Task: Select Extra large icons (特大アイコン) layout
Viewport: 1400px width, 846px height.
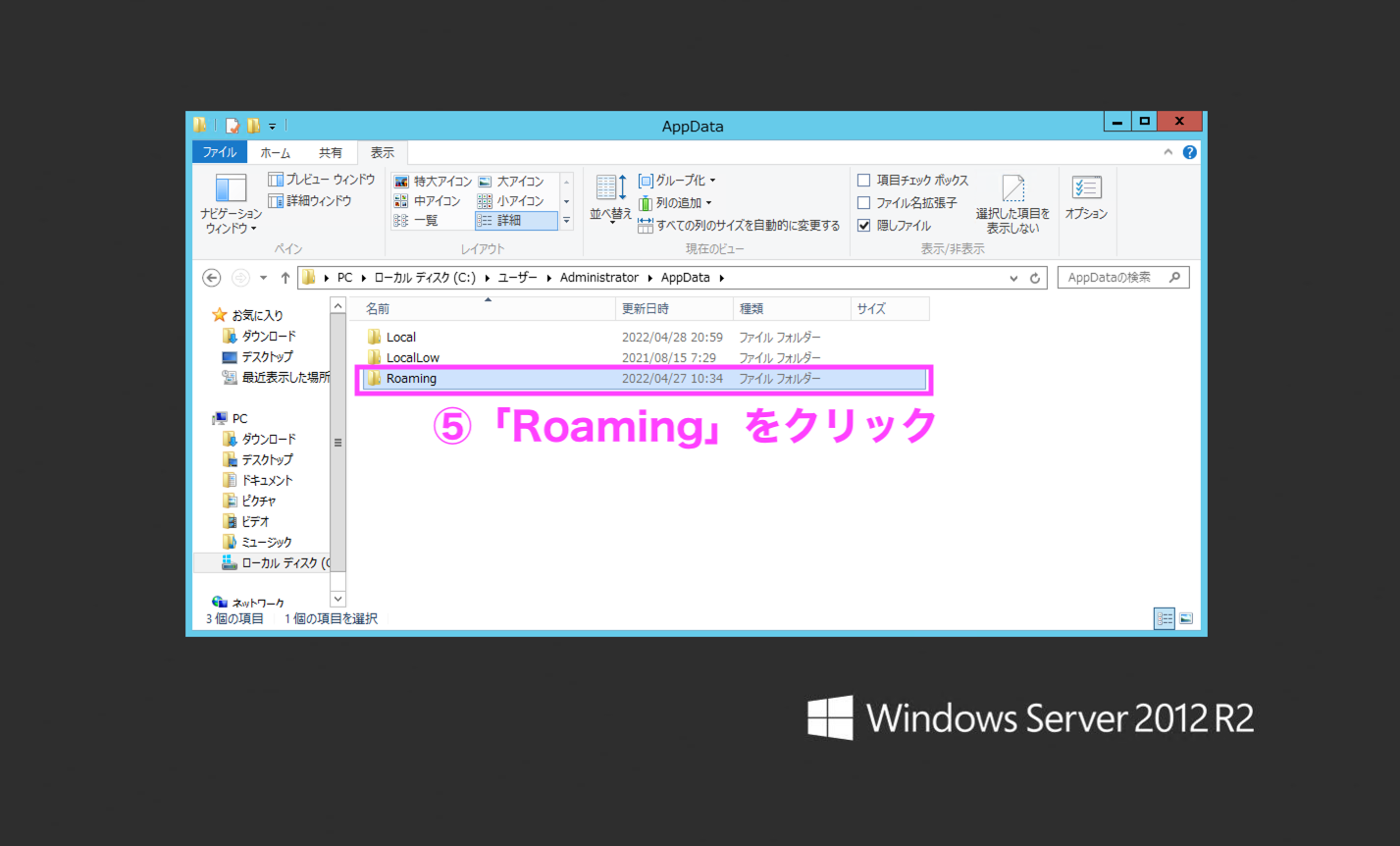Action: click(433, 182)
